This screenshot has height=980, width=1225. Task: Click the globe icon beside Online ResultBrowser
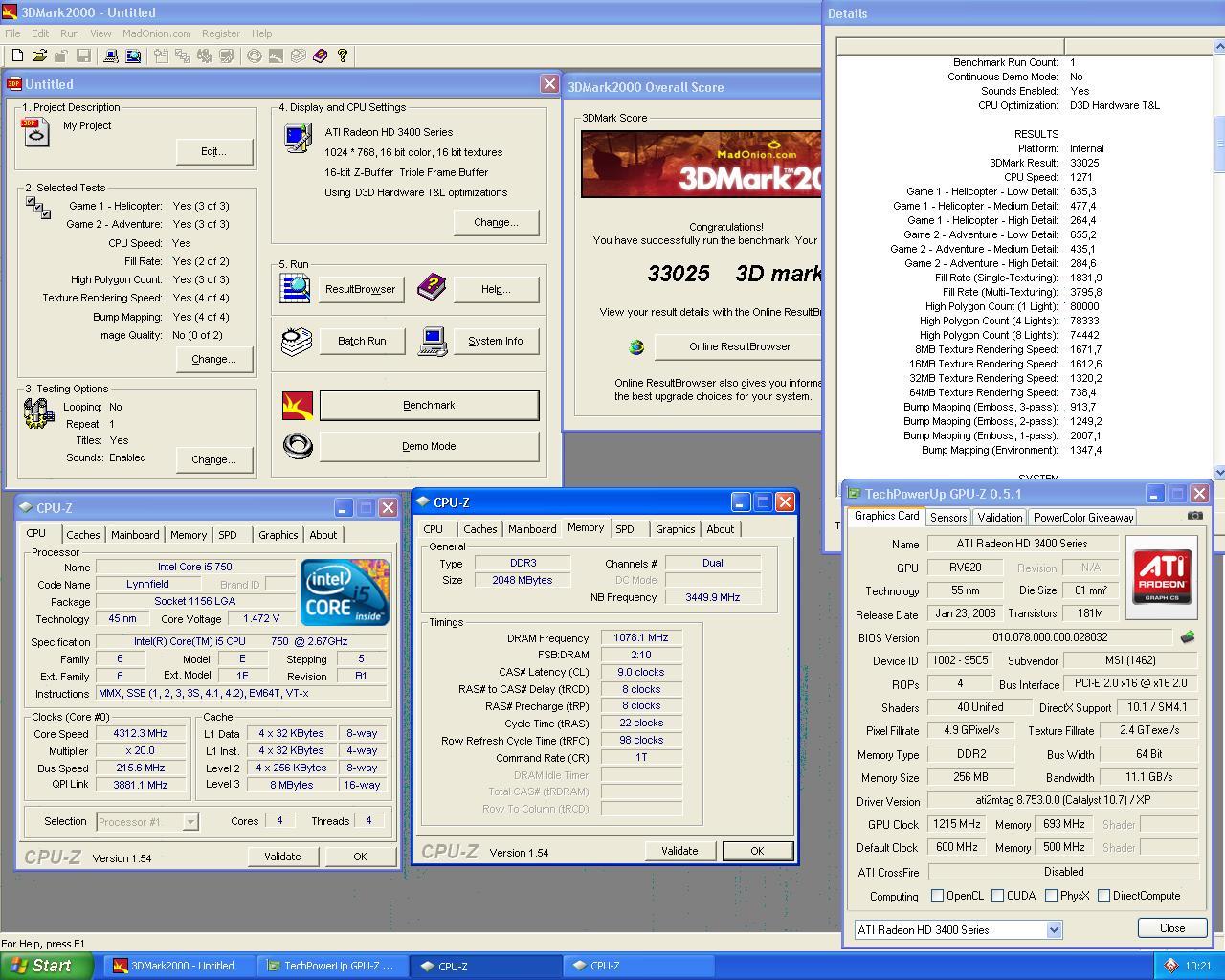[636, 346]
